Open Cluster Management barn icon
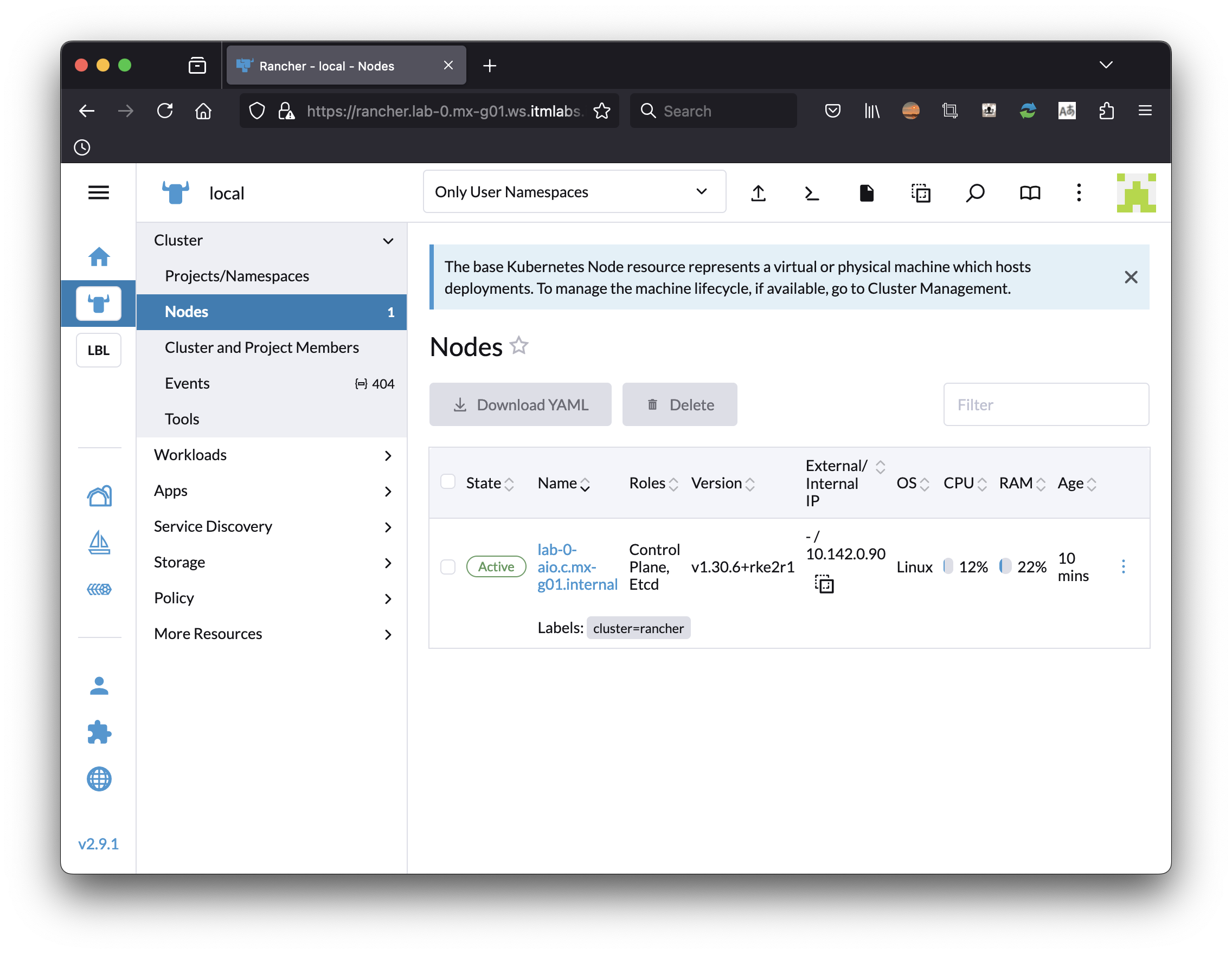 pyautogui.click(x=99, y=495)
